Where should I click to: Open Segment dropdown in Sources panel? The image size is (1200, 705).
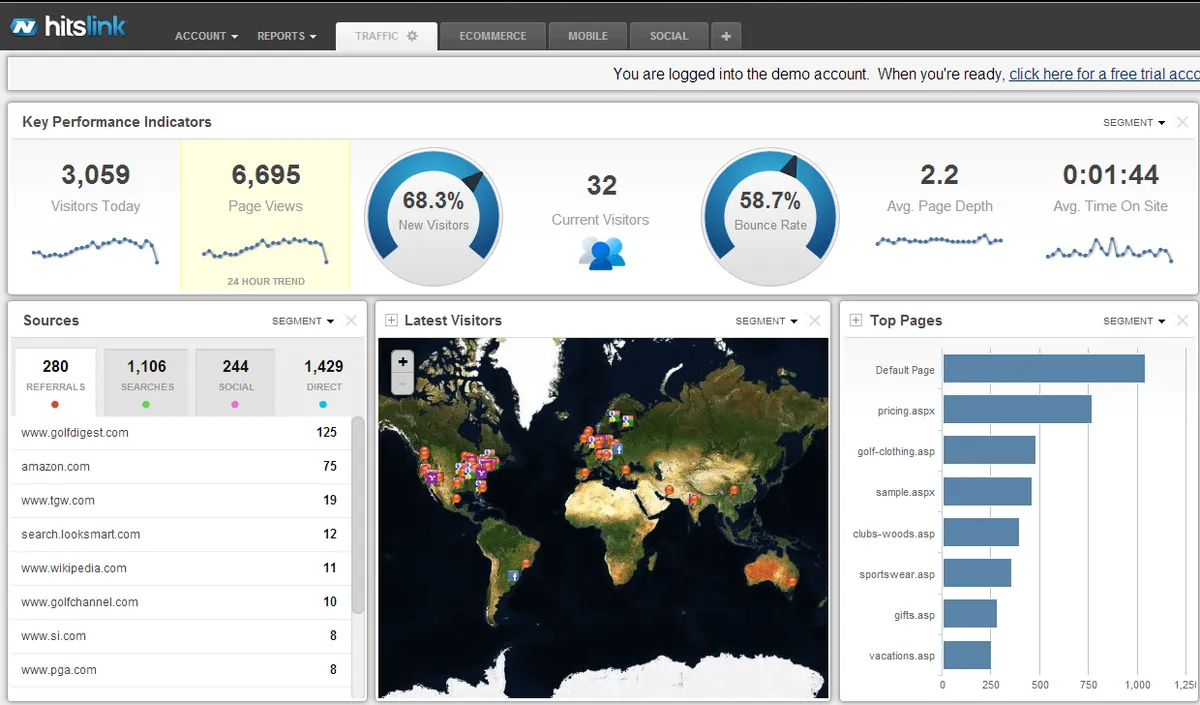(x=303, y=321)
